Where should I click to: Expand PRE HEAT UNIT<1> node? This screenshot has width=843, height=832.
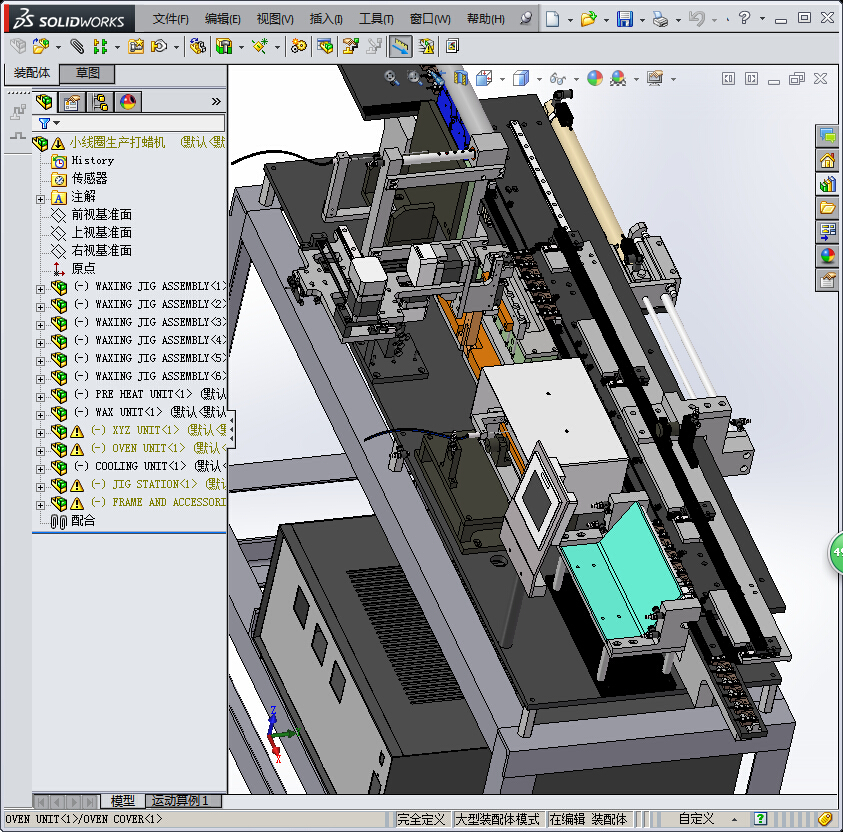[x=40, y=397]
